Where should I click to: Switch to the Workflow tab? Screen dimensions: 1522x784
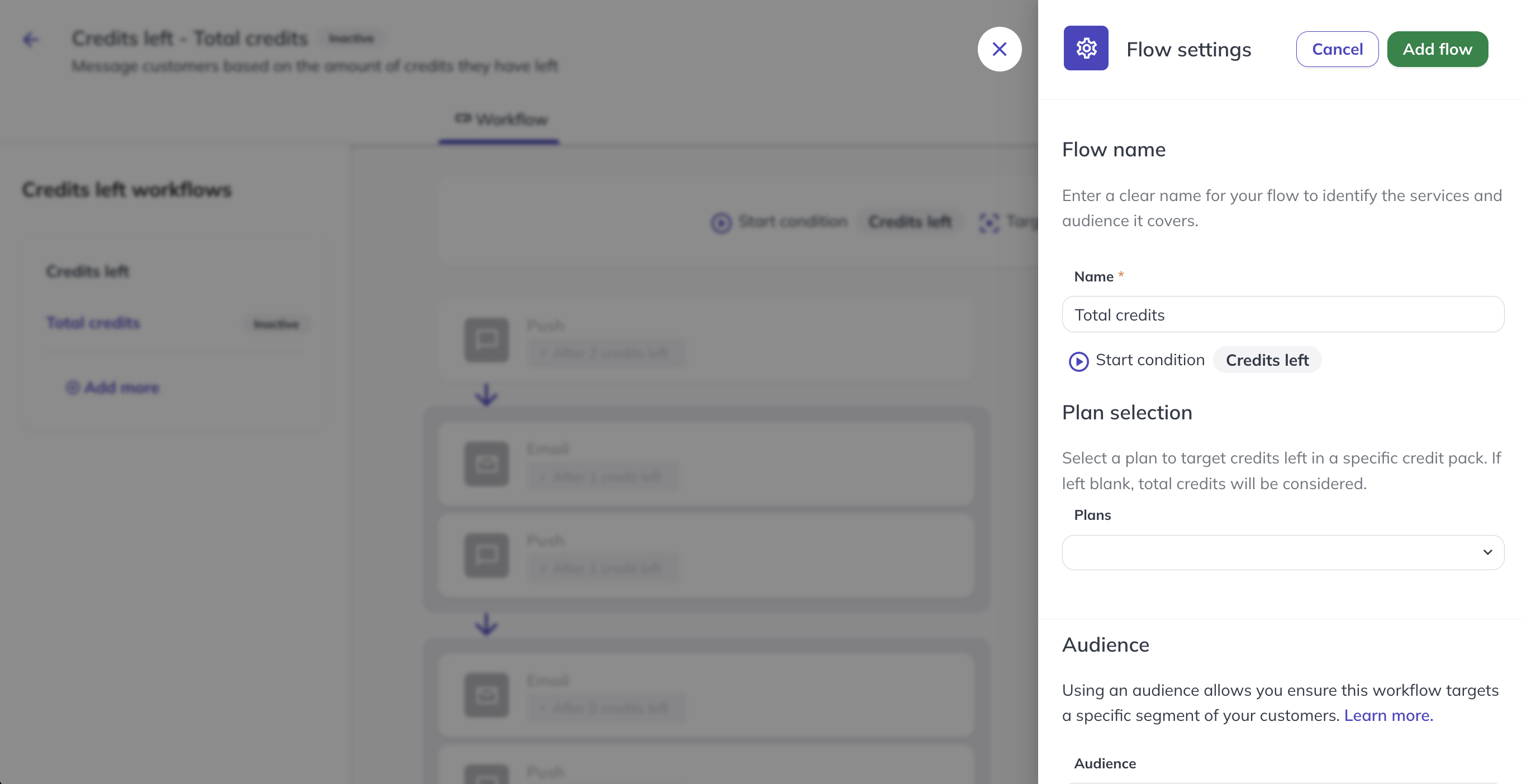tap(500, 120)
